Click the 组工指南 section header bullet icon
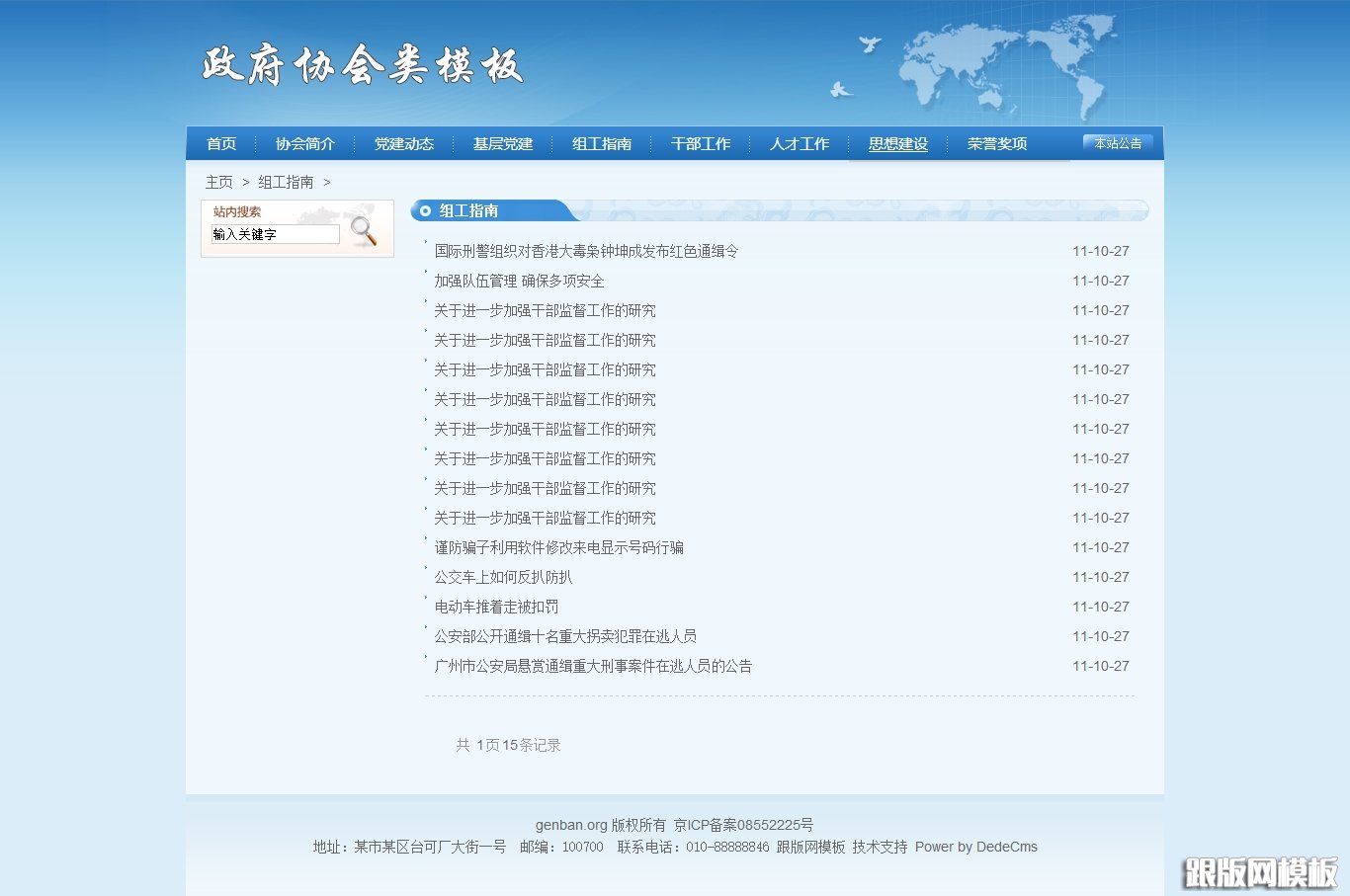 [426, 209]
